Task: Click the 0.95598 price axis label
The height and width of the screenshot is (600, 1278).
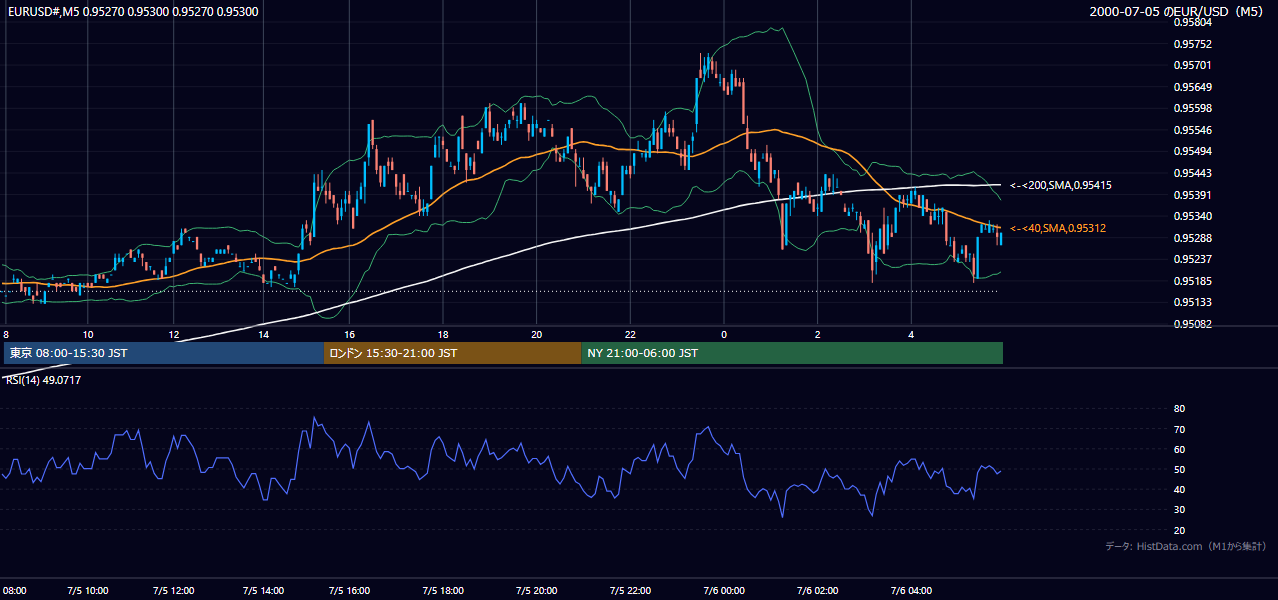Action: coord(1192,108)
